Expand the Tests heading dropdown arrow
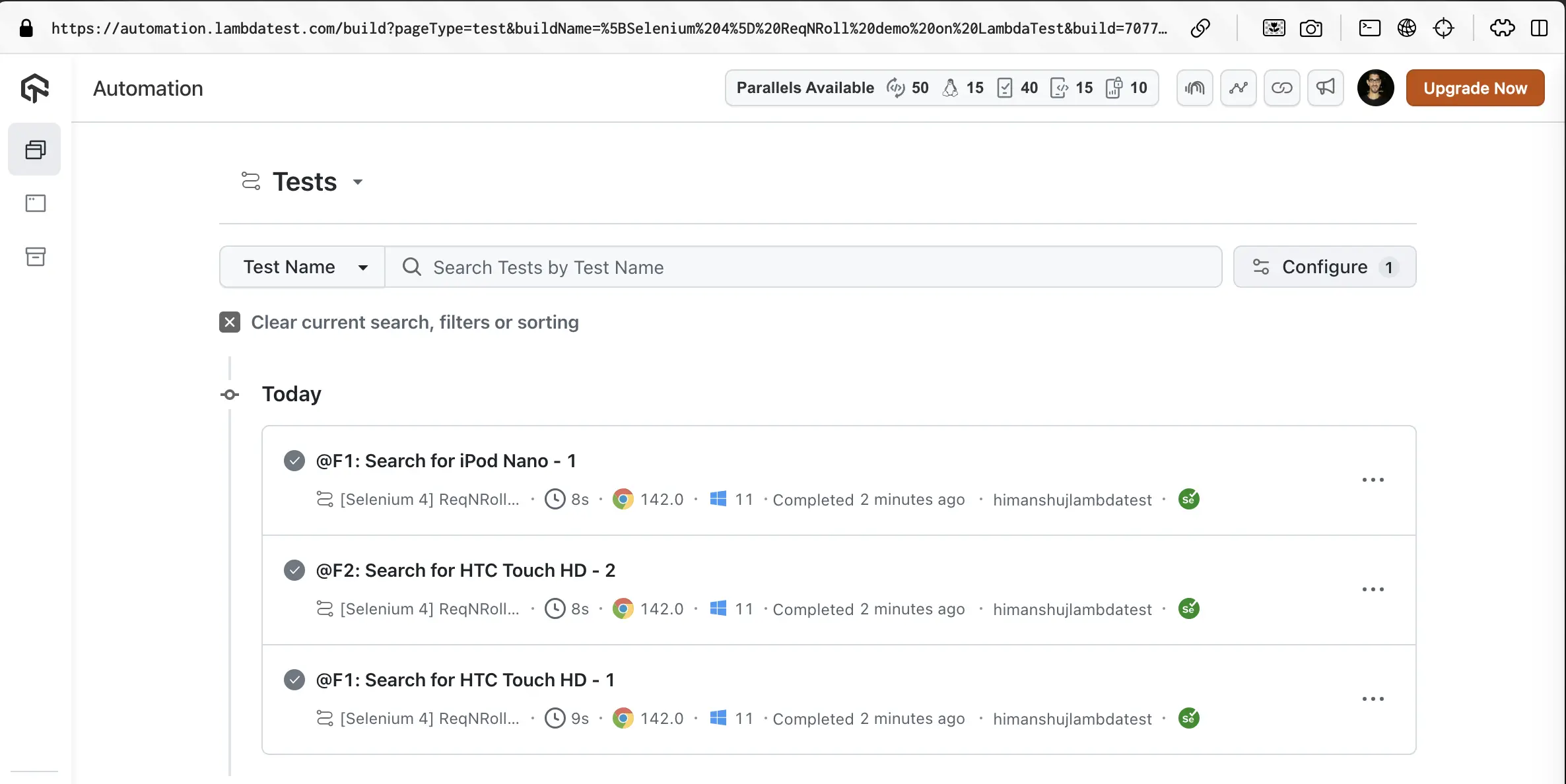Viewport: 1566px width, 784px height. [358, 182]
